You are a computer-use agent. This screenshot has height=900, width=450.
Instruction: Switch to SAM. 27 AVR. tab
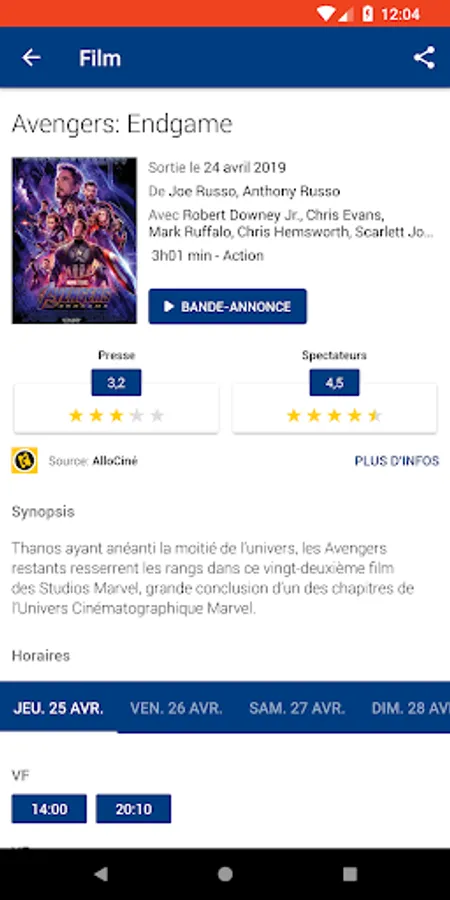click(297, 708)
